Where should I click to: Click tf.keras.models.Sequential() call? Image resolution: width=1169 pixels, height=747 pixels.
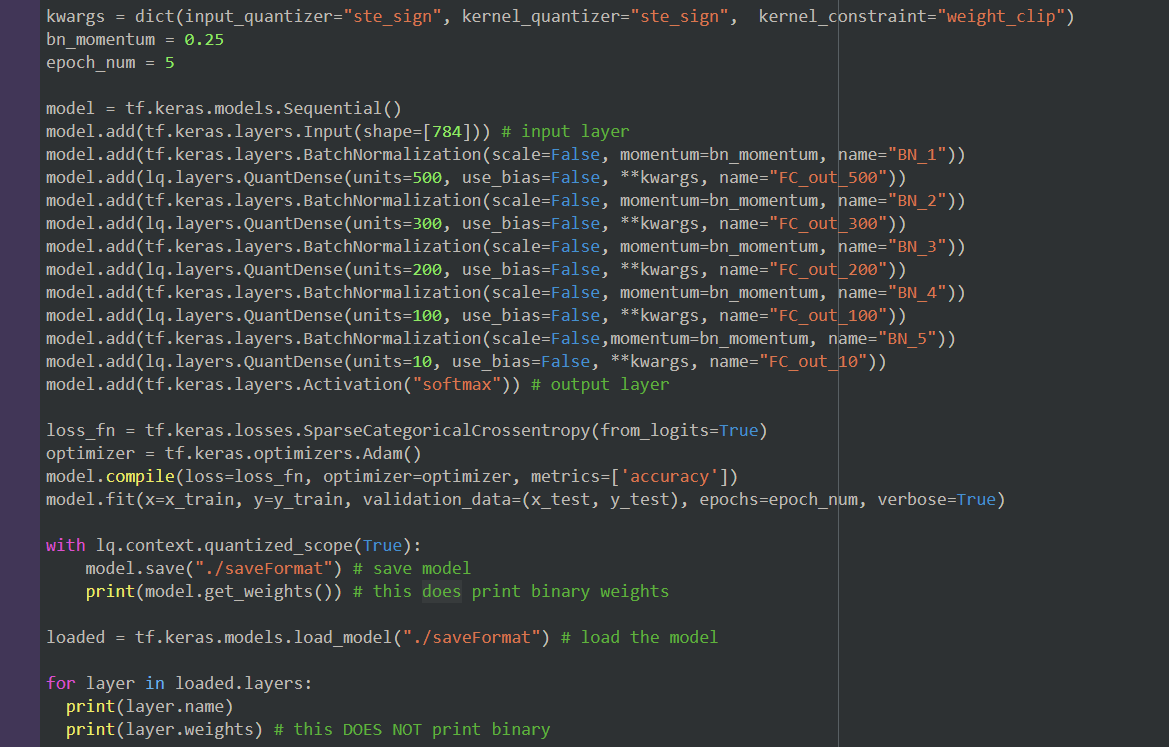(264, 109)
